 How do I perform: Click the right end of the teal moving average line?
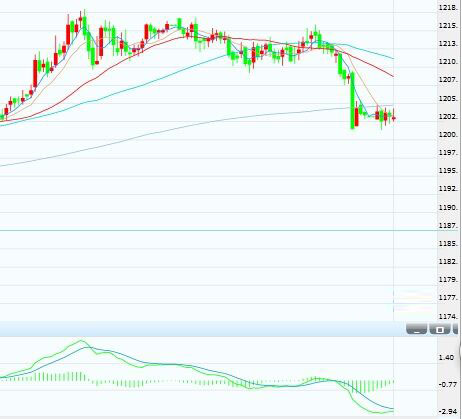pos(392,58)
